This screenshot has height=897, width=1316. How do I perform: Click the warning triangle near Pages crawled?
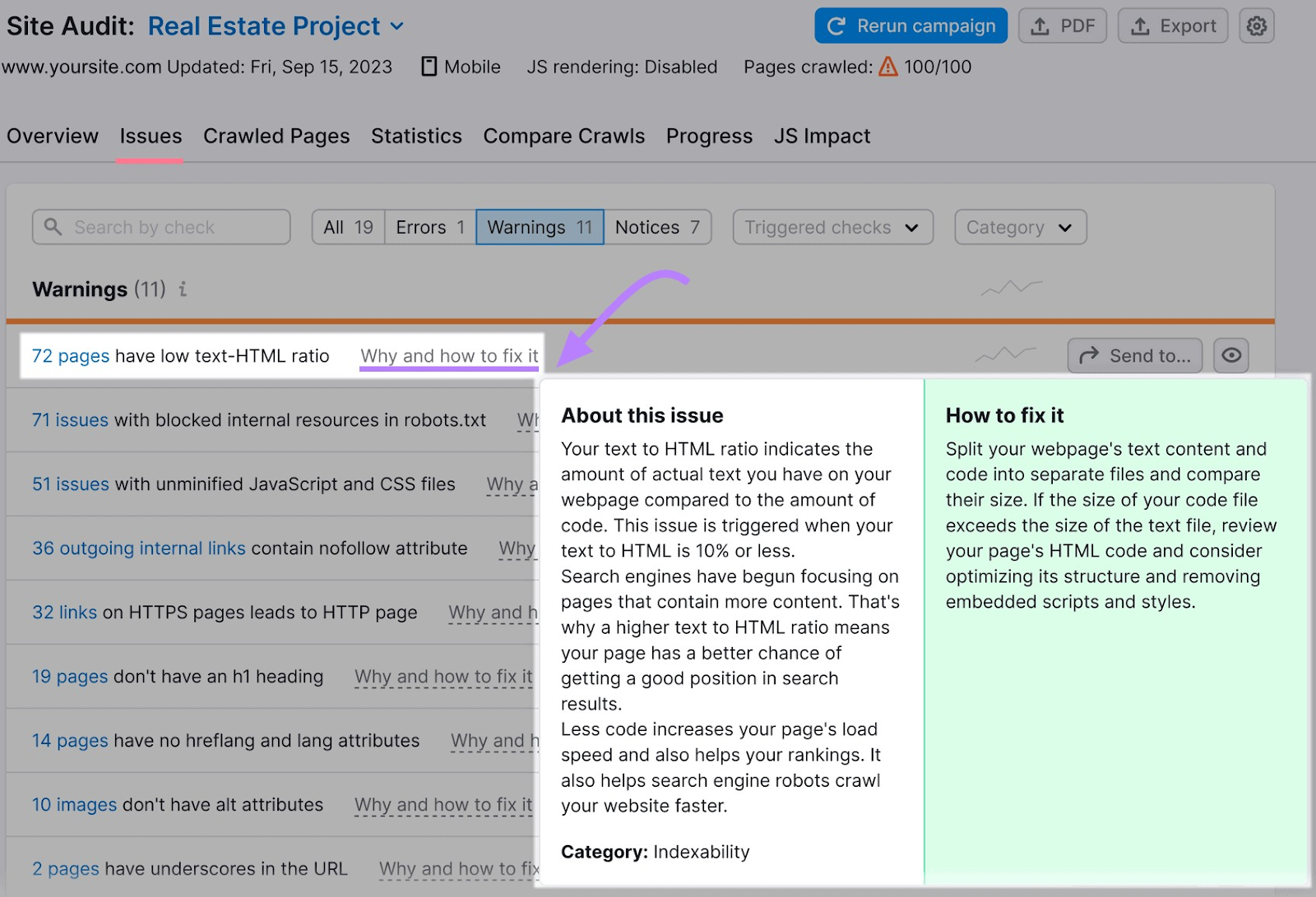click(x=888, y=67)
